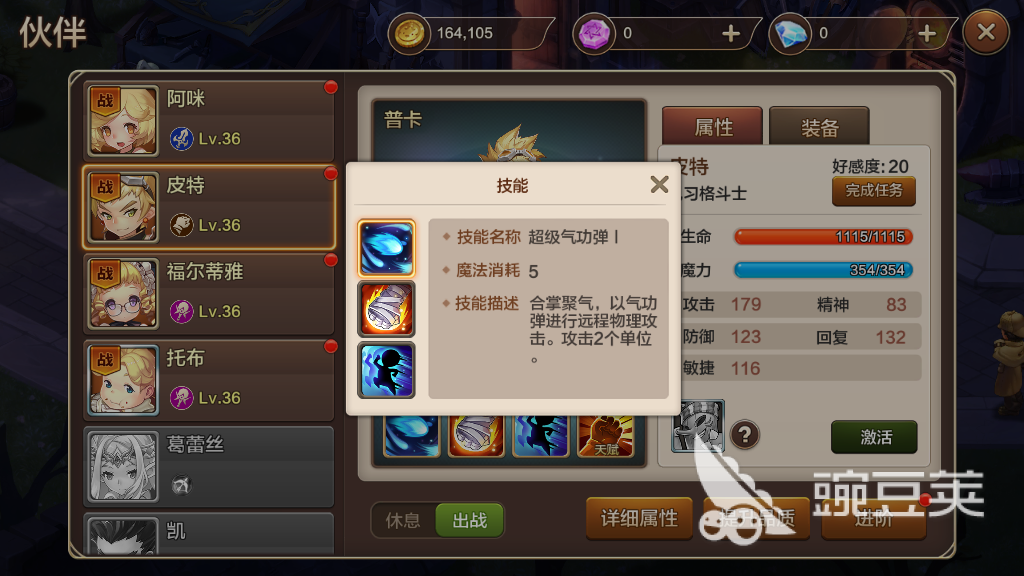This screenshot has width=1024, height=576.
Task: Toggle companion to 出战 battle state
Action: click(x=470, y=520)
